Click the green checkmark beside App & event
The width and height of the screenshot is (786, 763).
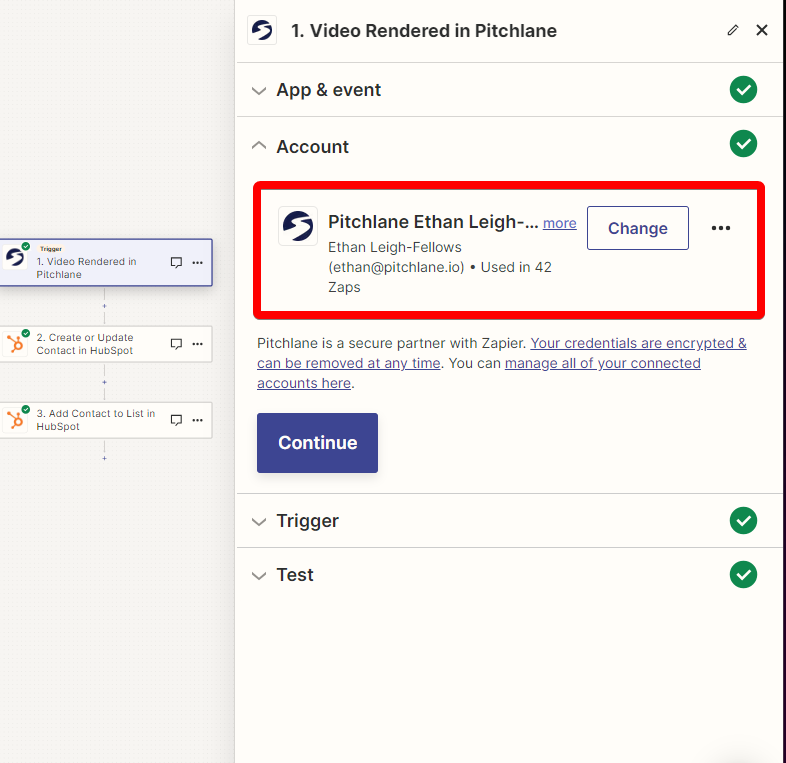coord(743,90)
